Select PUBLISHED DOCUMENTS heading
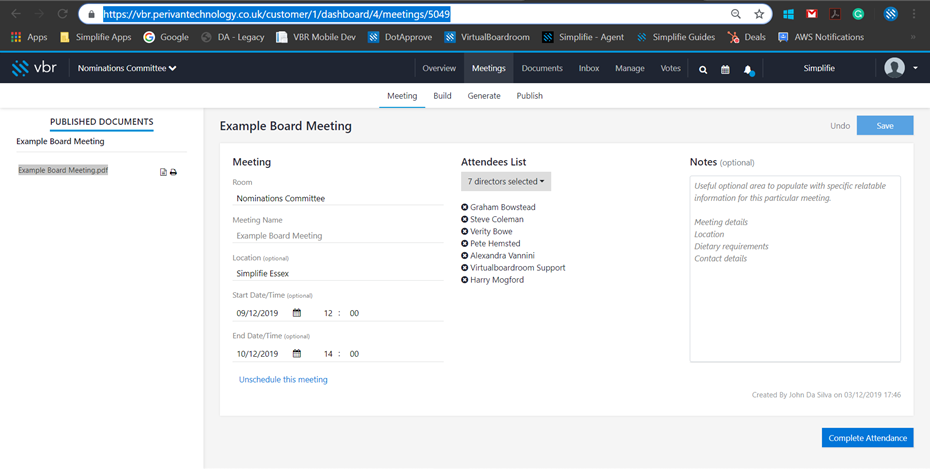The width and height of the screenshot is (930, 469). [x=101, y=122]
